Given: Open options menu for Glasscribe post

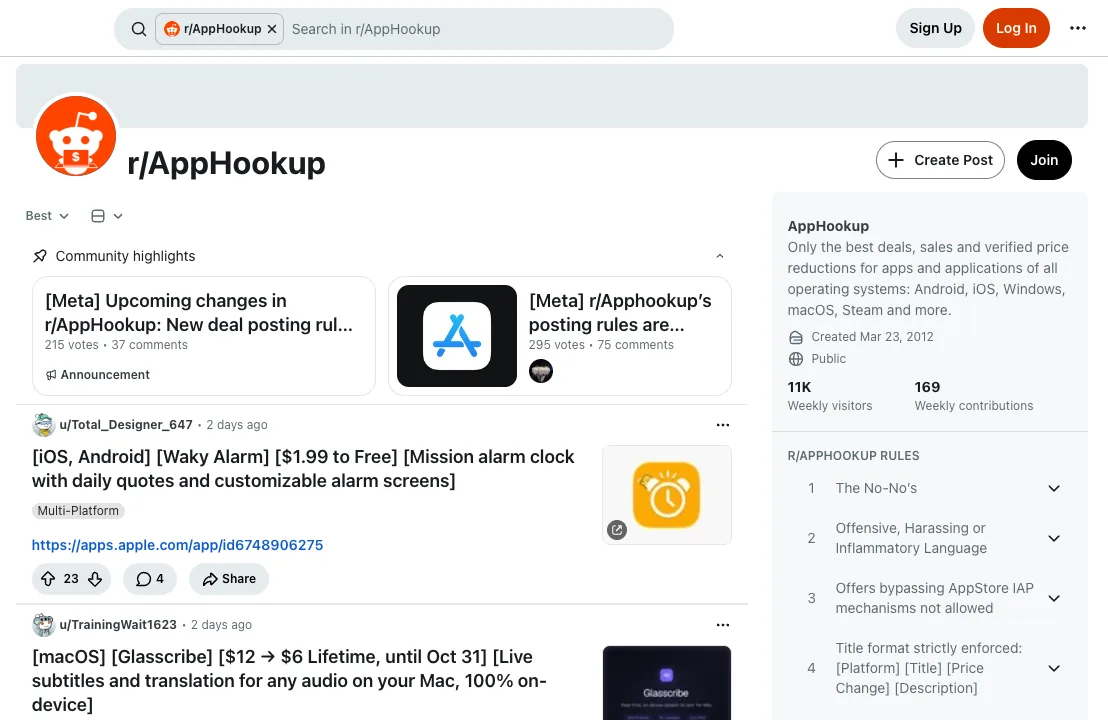Looking at the screenshot, I should click(x=722, y=625).
